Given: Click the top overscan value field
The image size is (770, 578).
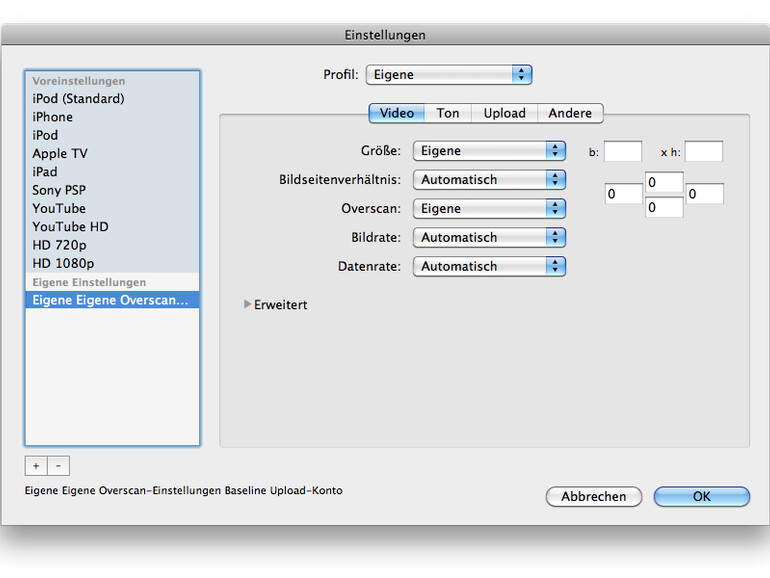Looking at the screenshot, I should [664, 182].
